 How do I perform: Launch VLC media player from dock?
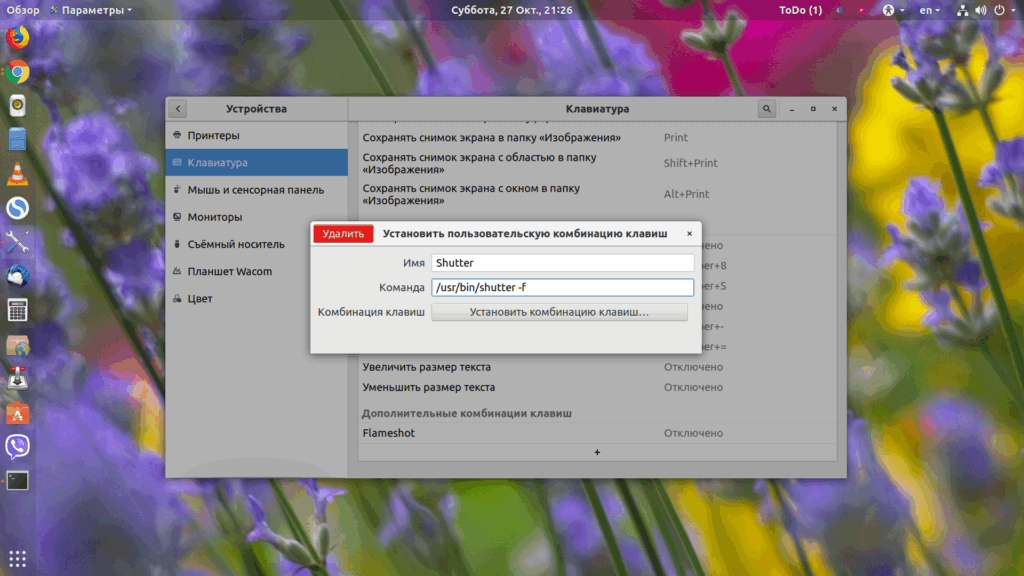tap(18, 174)
